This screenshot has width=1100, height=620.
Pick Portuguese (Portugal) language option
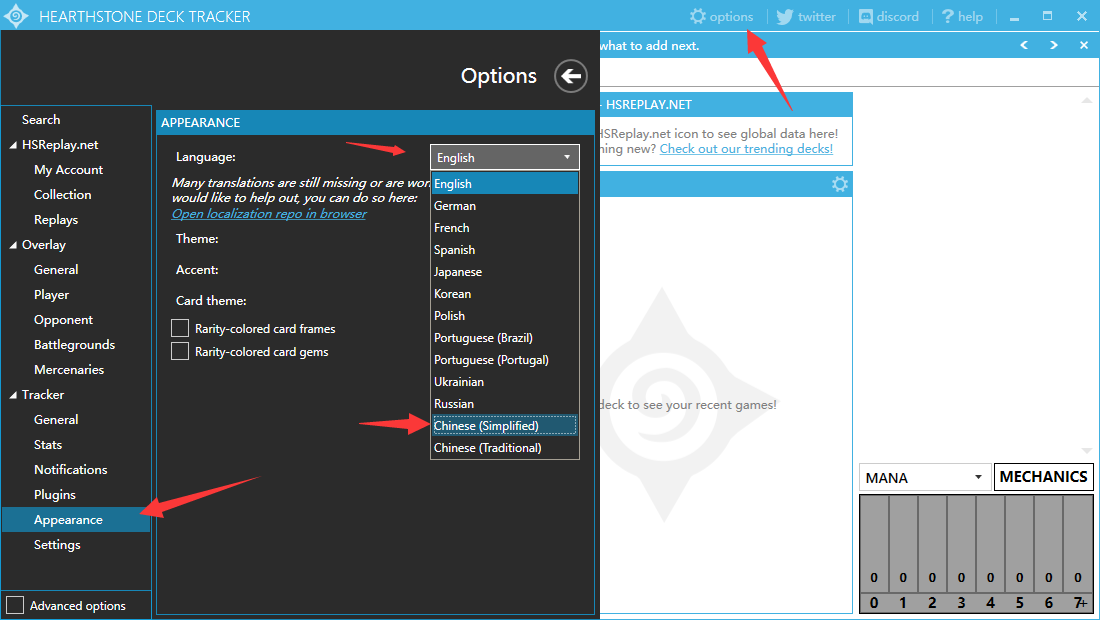[504, 360]
